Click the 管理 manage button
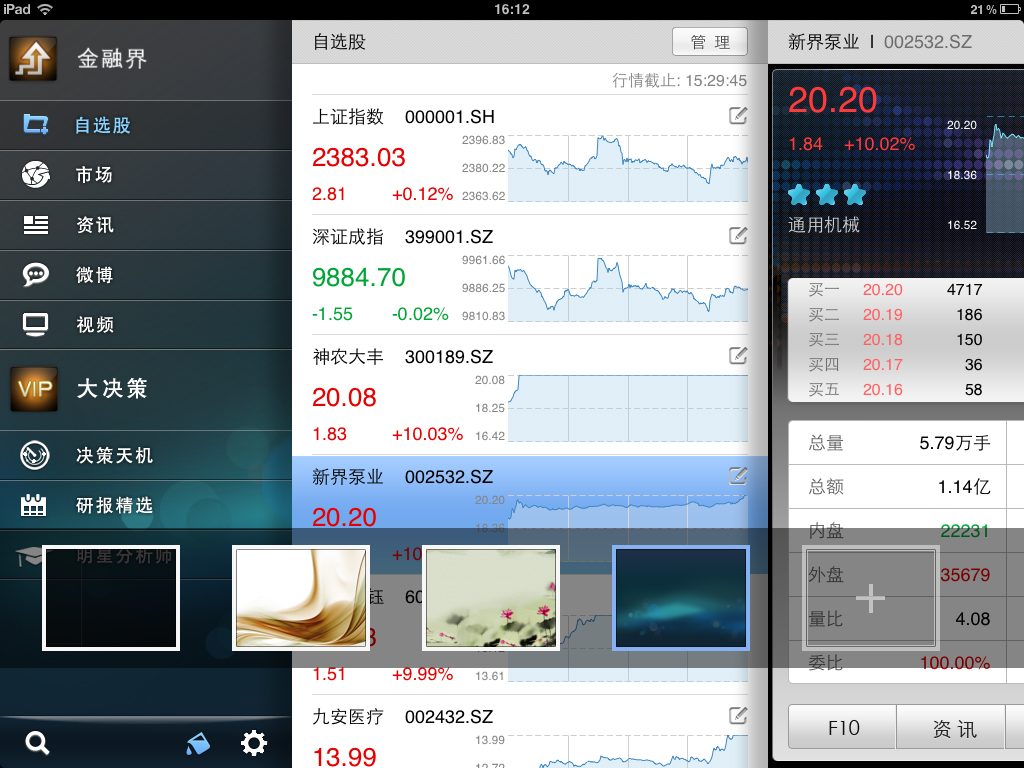This screenshot has height=768, width=1024. point(710,42)
